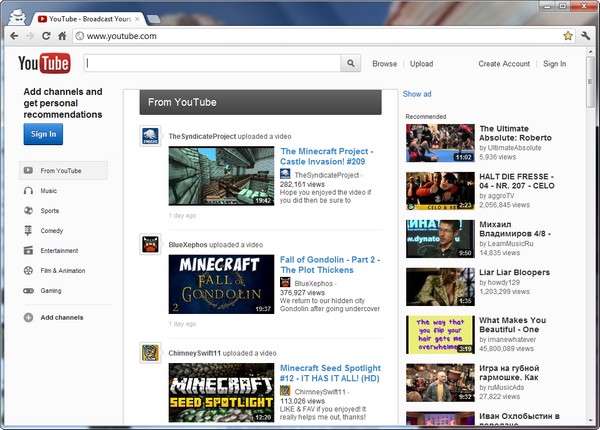This screenshot has width=600, height=430.
Task: Click TheSyndicateProject uploader name in feed
Action: [202, 136]
